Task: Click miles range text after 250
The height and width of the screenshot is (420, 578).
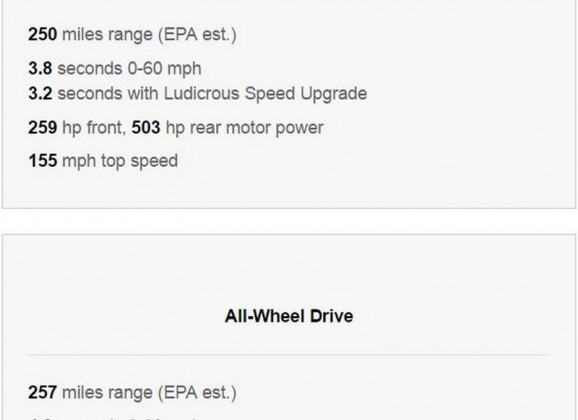Action: point(107,35)
